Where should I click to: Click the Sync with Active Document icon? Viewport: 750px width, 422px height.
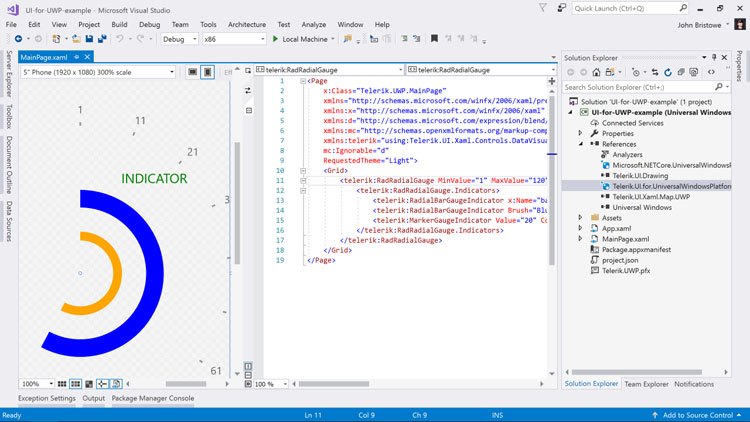pyautogui.click(x=655, y=72)
